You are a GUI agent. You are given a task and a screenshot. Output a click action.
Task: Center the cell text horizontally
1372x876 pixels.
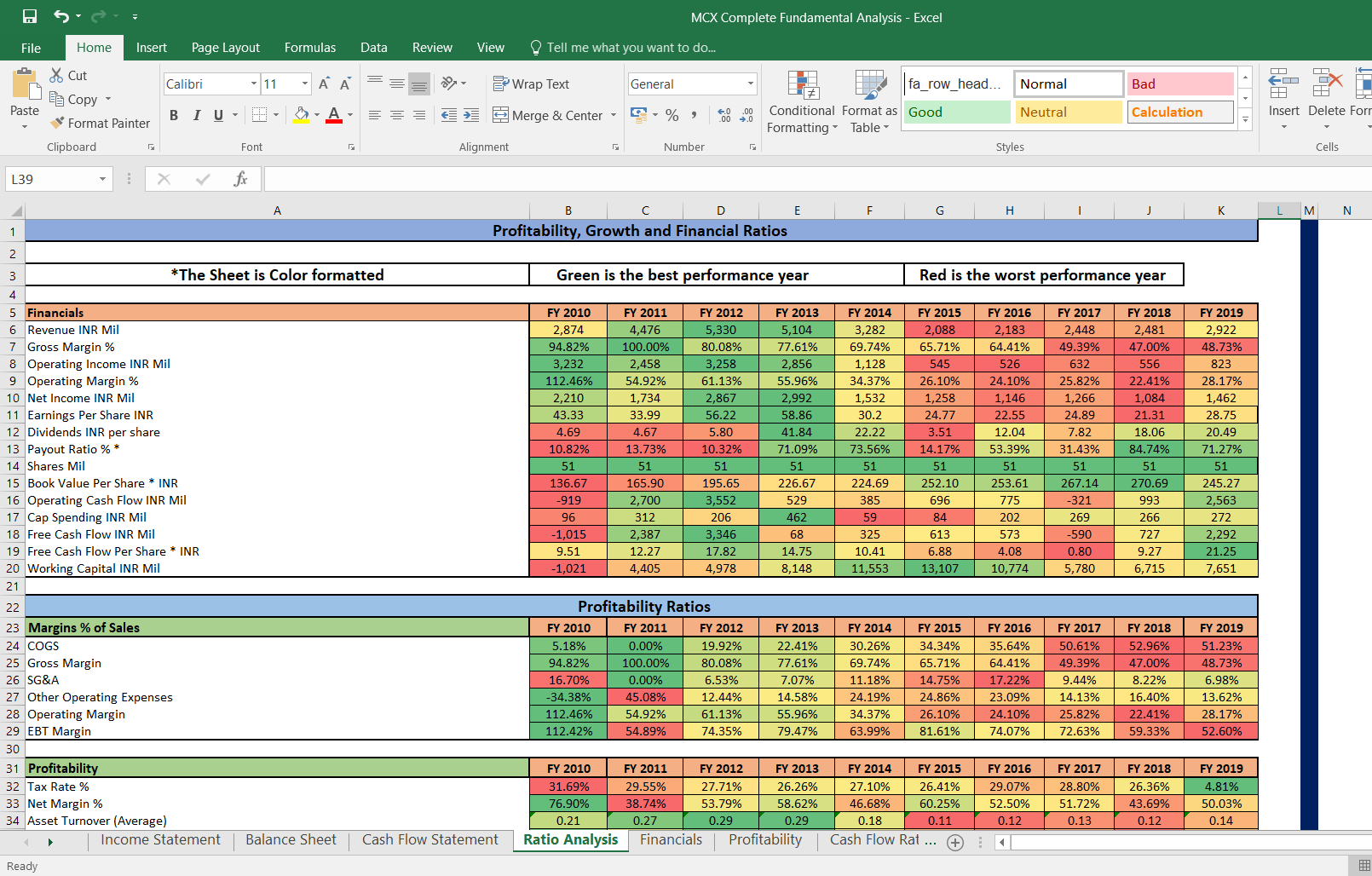point(396,115)
